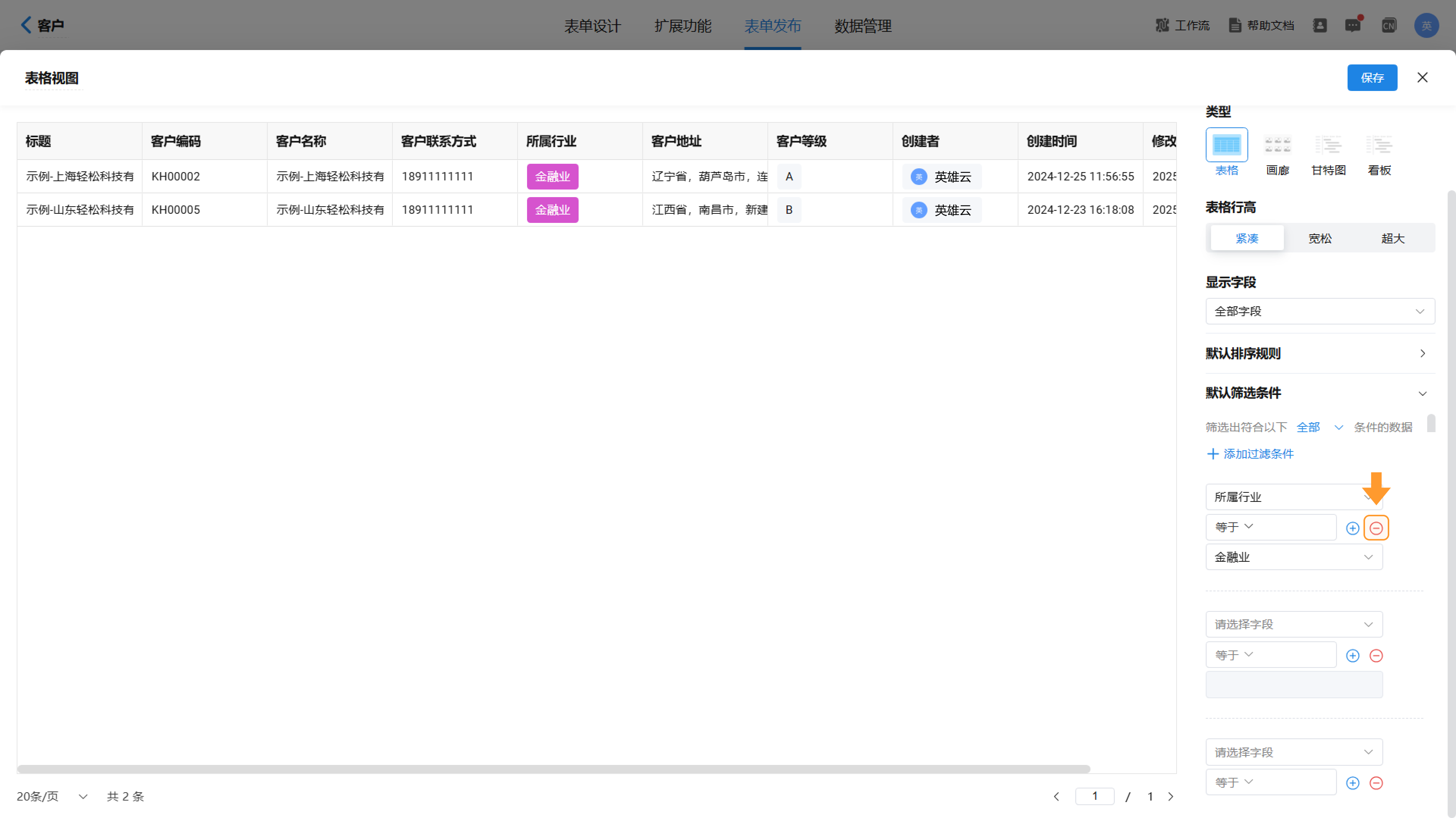
Task: Switch to the 表单发布 tab
Action: point(773,26)
